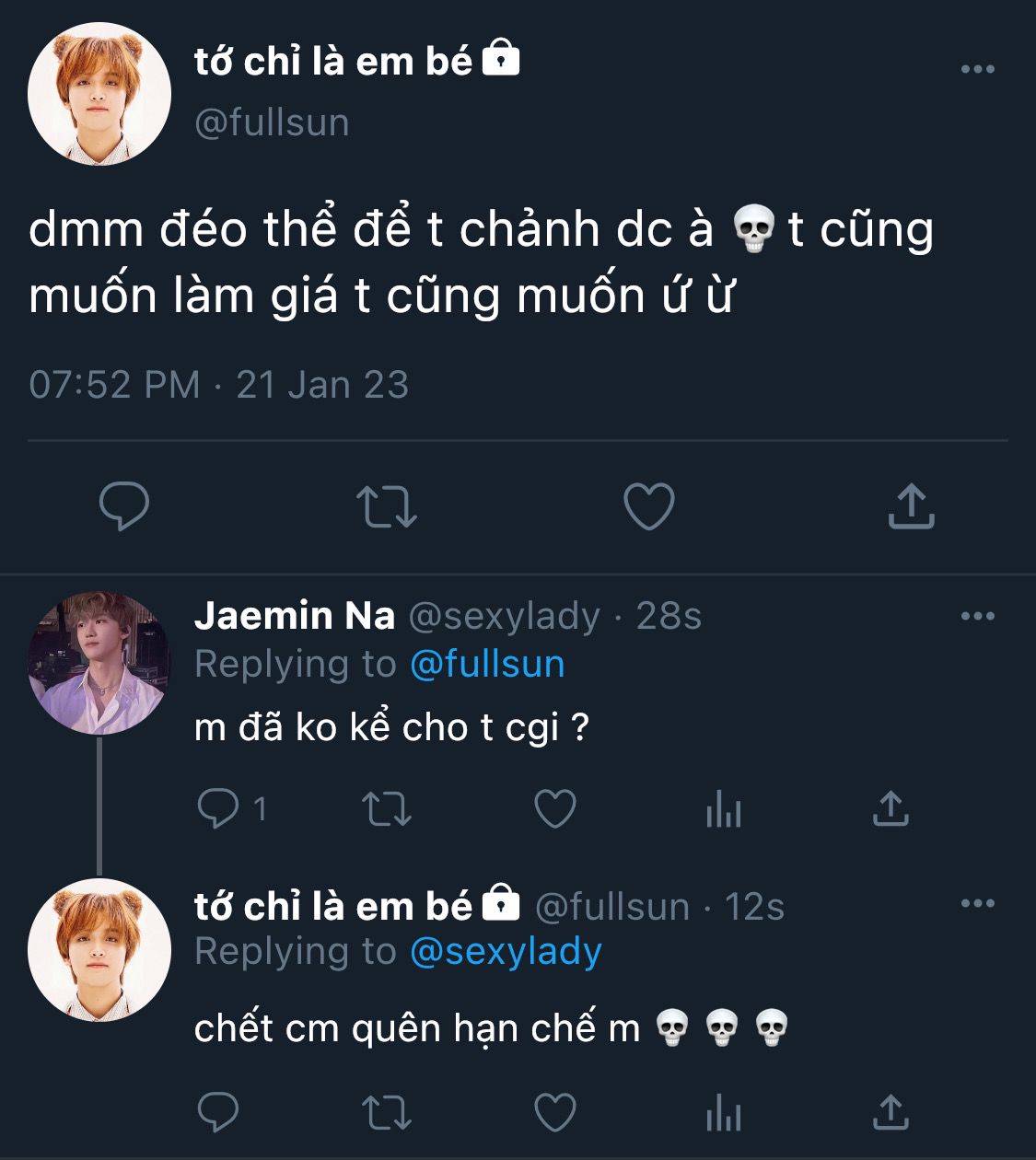Like the main tweet dated 21 Jan 23
1036x1160 pixels.
point(648,505)
